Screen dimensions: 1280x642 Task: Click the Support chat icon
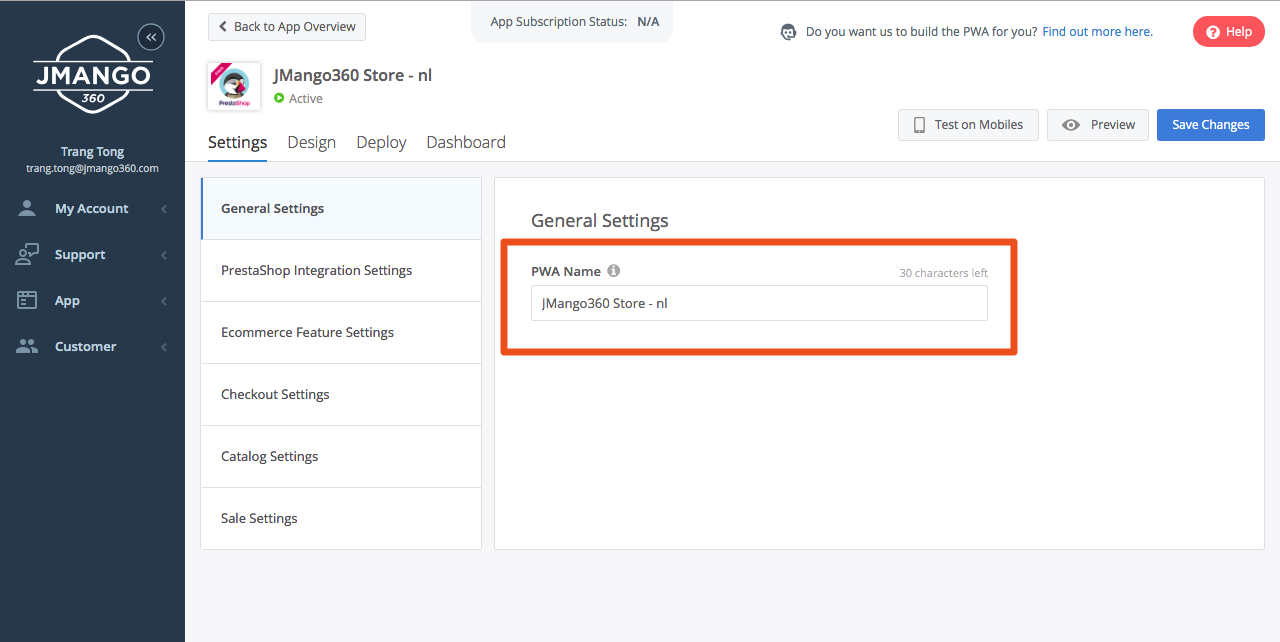(x=27, y=254)
